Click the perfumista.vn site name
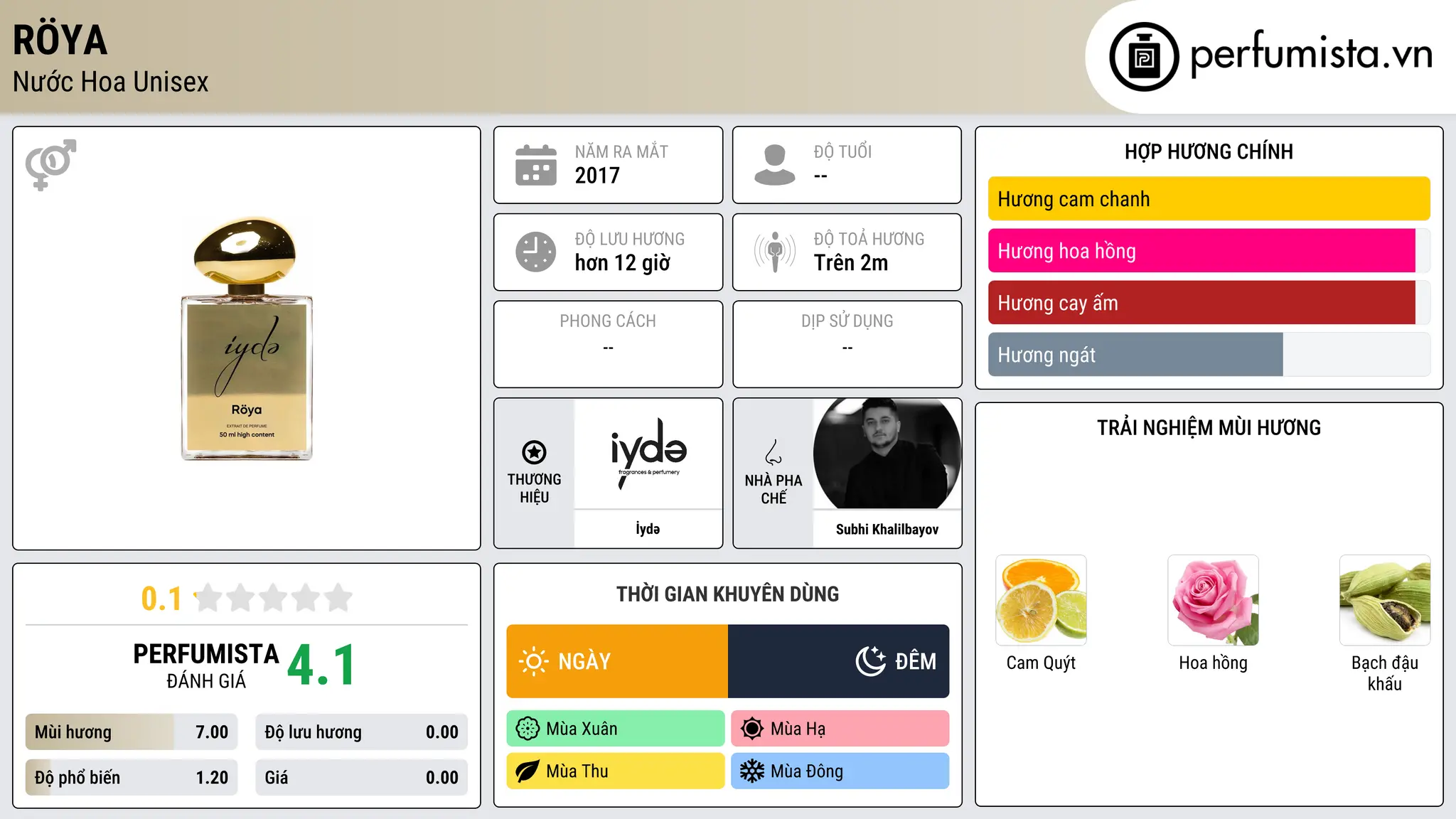Screen dimensions: 1456x819 pos(1312,55)
